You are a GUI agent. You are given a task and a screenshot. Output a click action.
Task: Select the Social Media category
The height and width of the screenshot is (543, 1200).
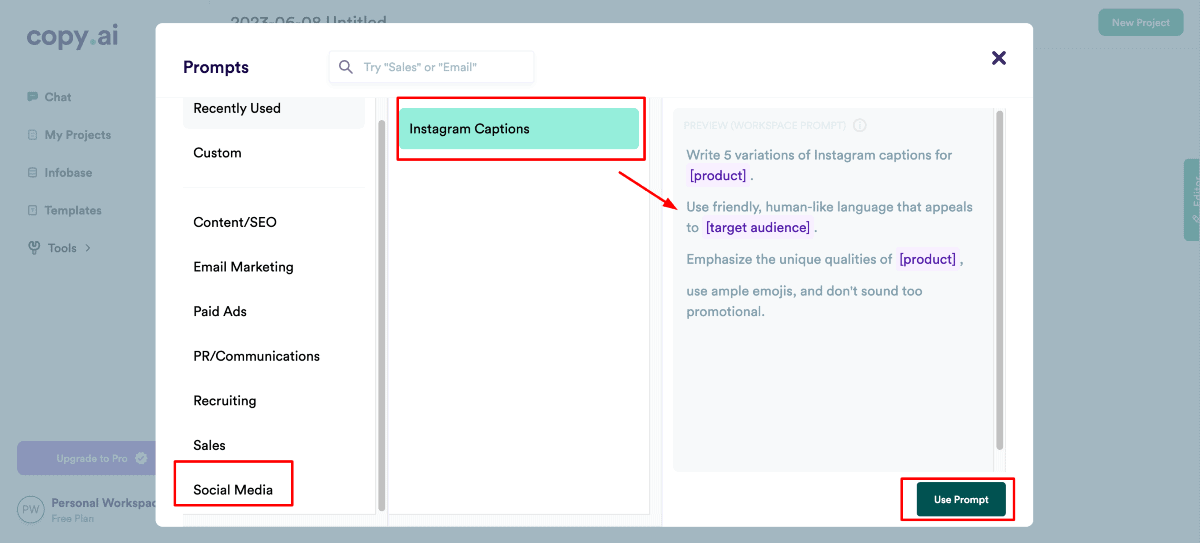pyautogui.click(x=233, y=490)
